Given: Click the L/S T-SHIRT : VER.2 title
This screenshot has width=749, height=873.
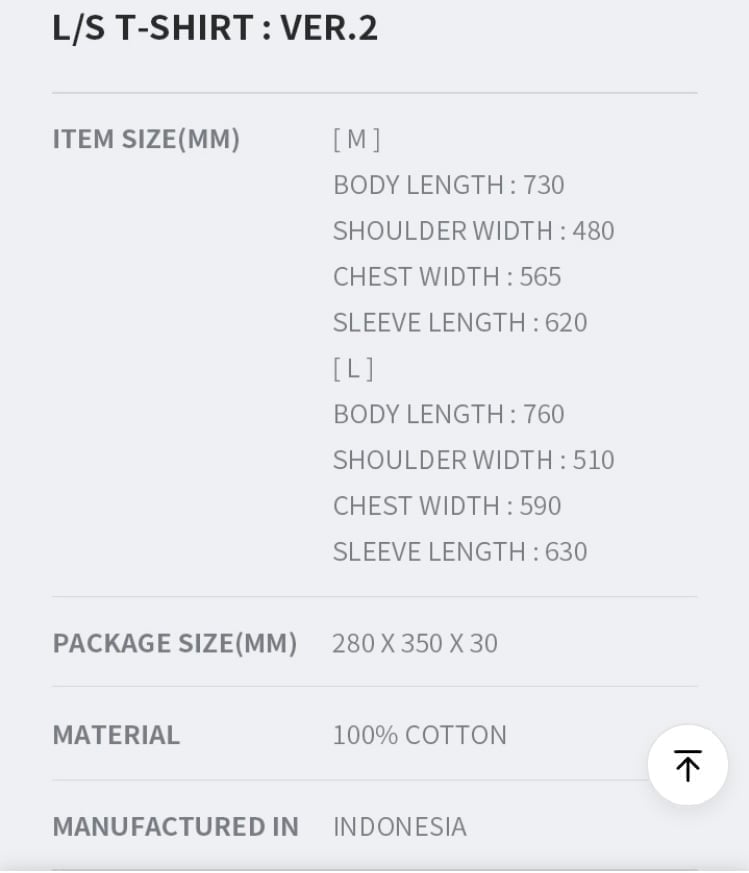Looking at the screenshot, I should (215, 28).
